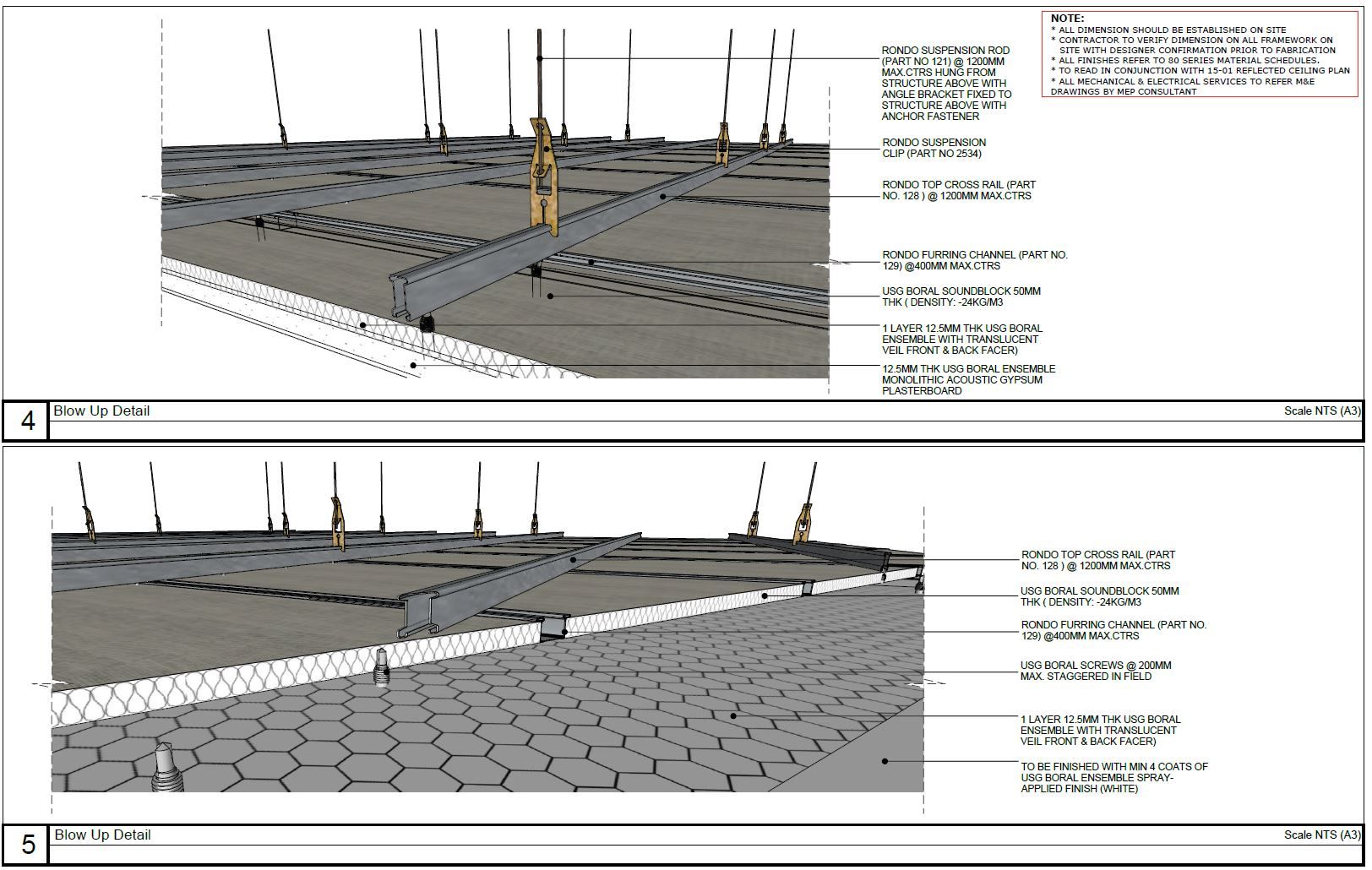The image size is (1372, 870).
Task: Select the Blow Up Detail title of detail 4
Action: coord(101,411)
